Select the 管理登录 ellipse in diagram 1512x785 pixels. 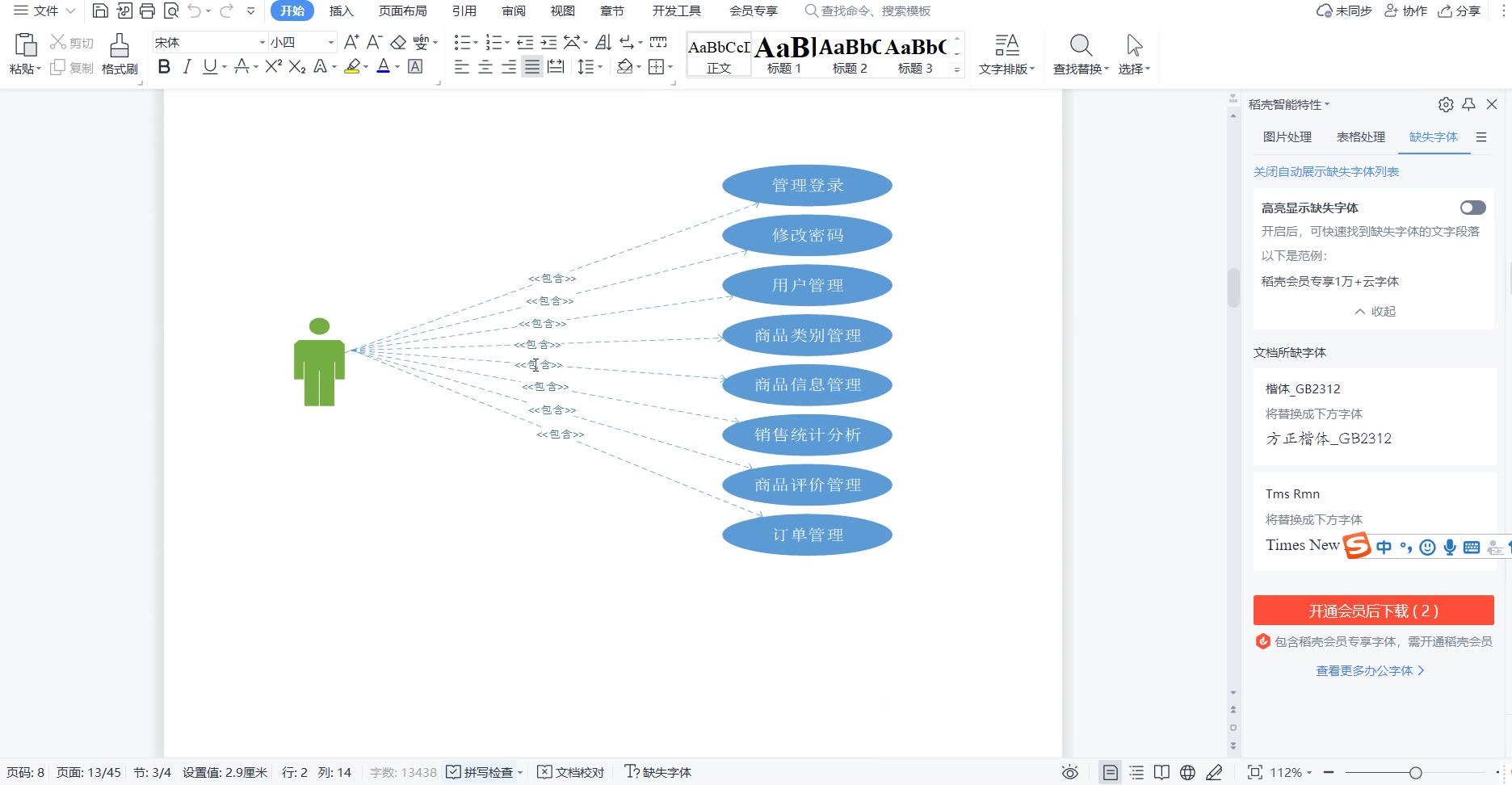807,186
